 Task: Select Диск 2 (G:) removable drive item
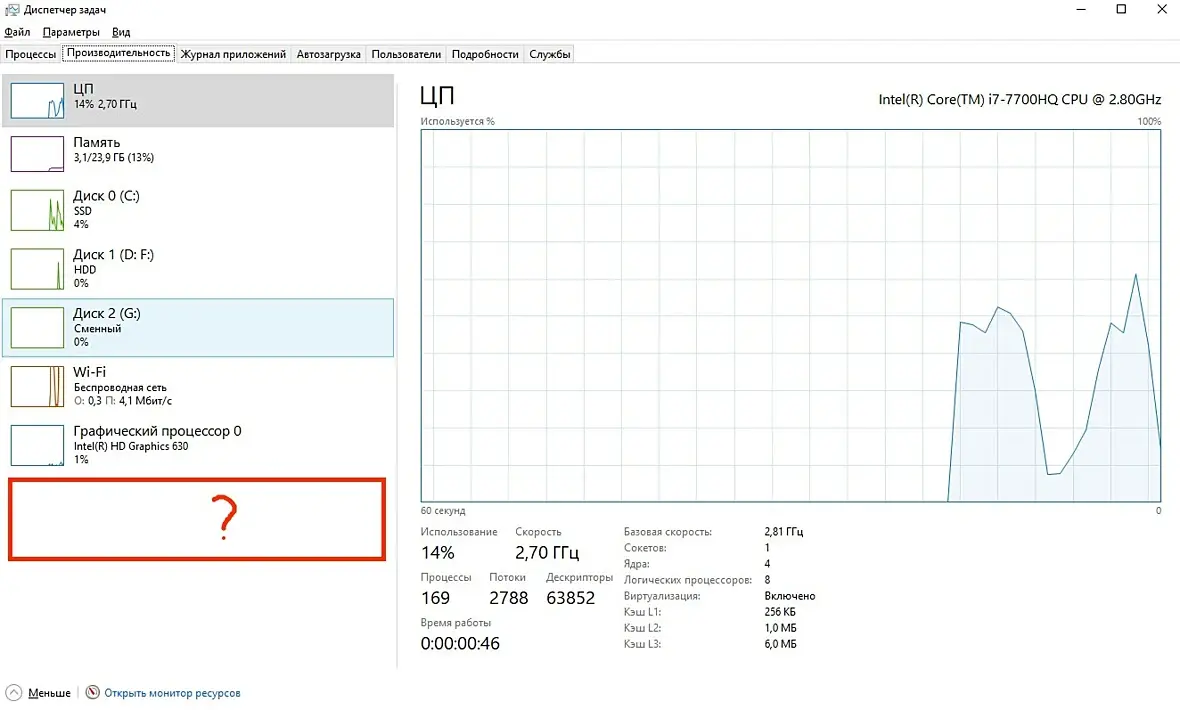point(198,328)
